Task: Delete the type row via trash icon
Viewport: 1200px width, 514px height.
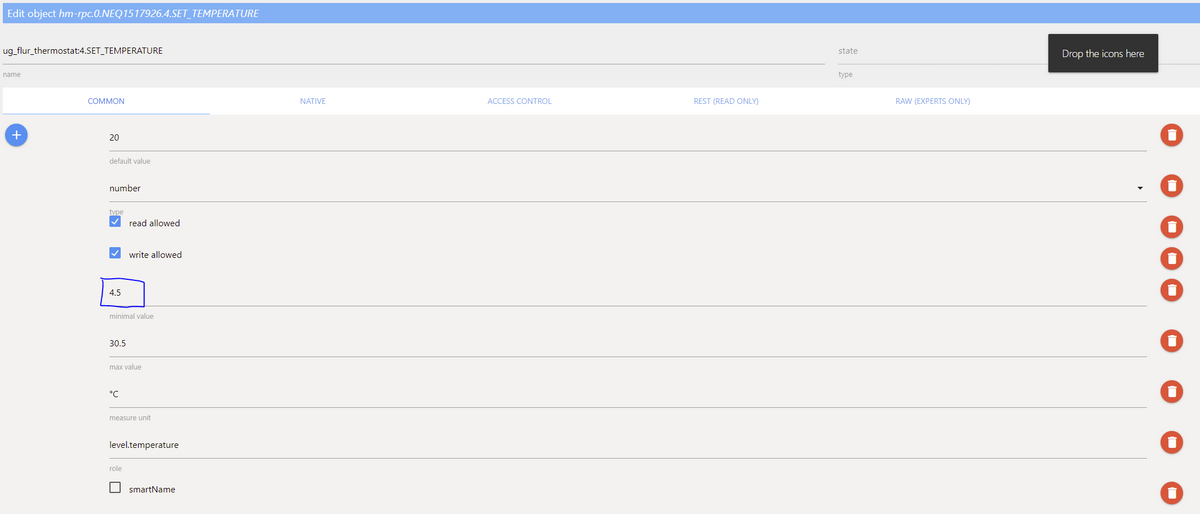Action: [x=1171, y=186]
